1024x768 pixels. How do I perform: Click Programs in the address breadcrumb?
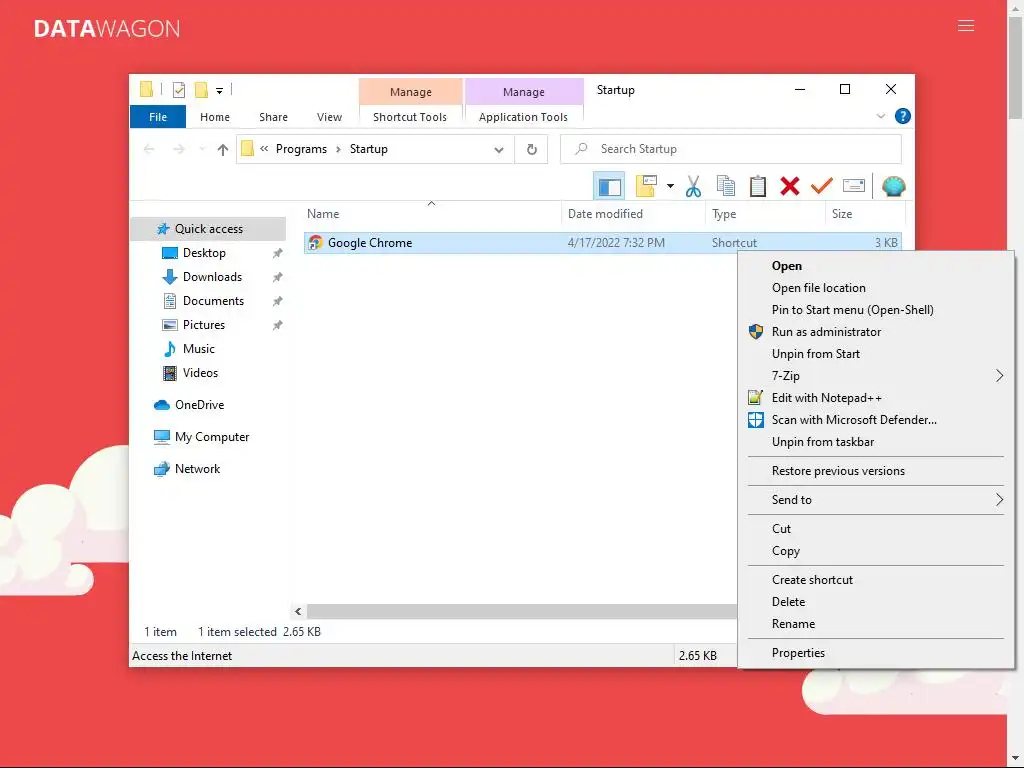[x=301, y=150]
